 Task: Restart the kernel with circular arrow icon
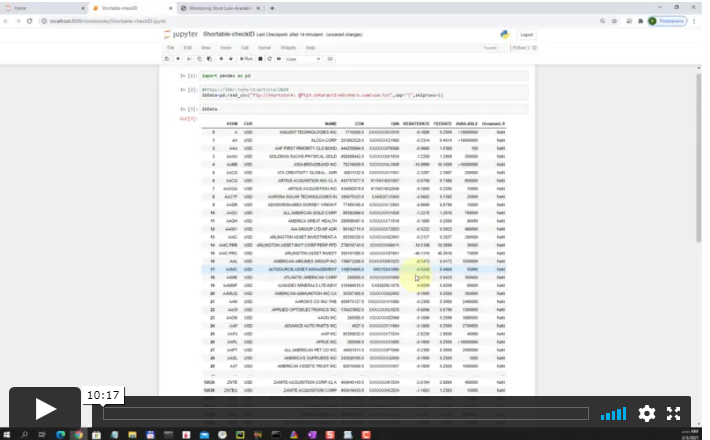tap(270, 59)
